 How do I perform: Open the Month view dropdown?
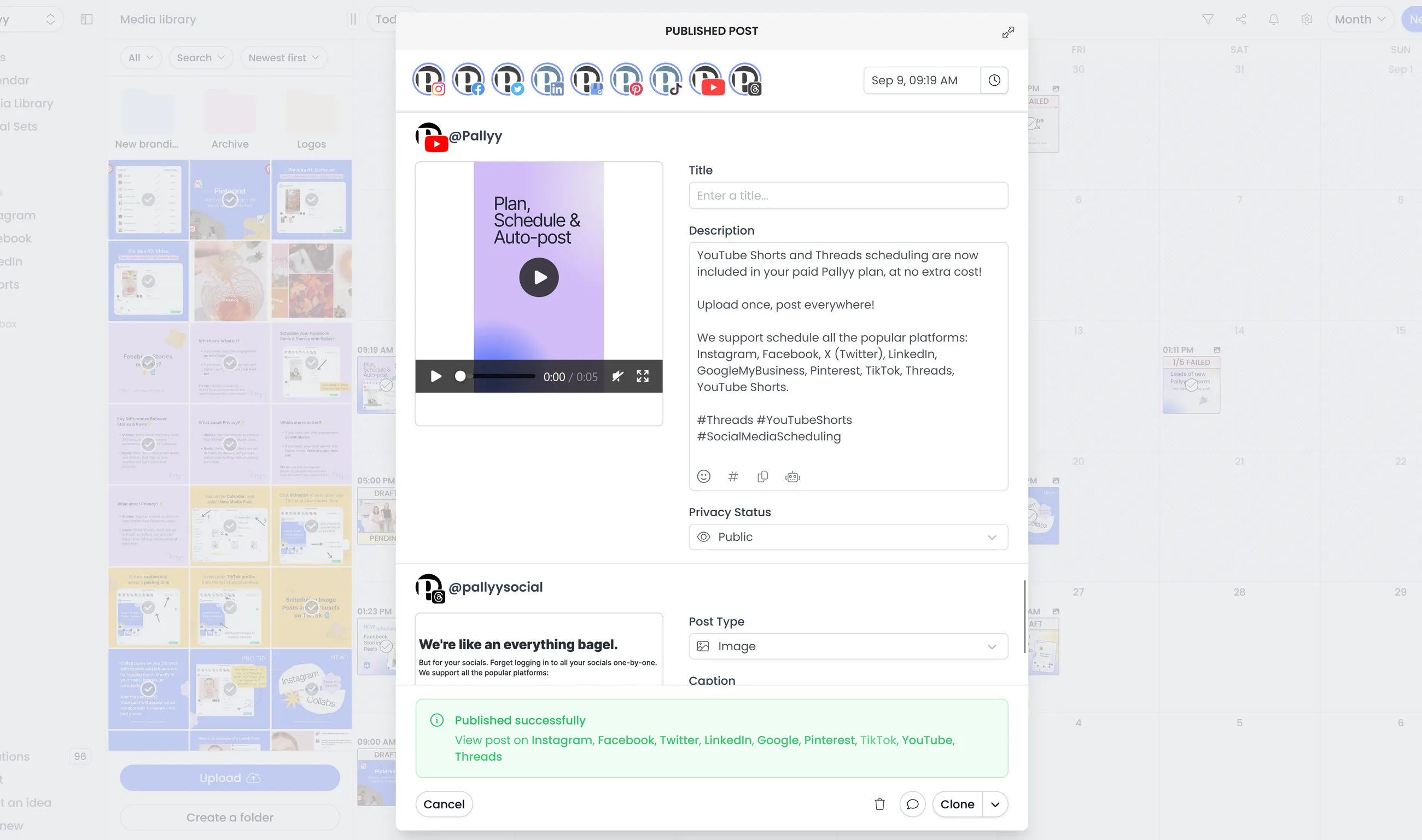[x=1360, y=19]
